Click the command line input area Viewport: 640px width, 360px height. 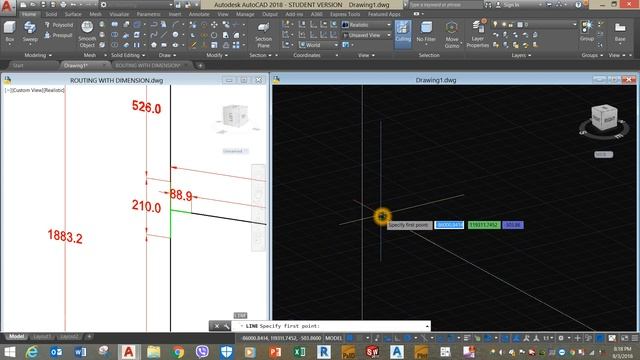(331, 326)
